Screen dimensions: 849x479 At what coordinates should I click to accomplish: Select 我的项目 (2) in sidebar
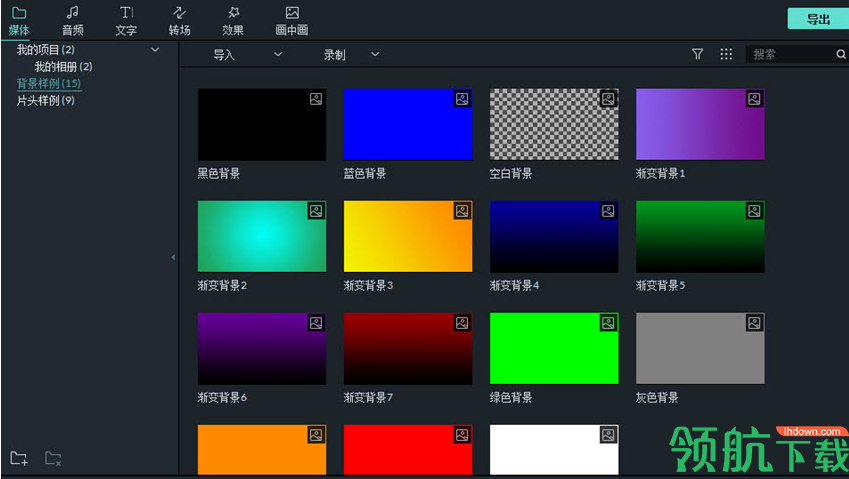[x=45, y=50]
